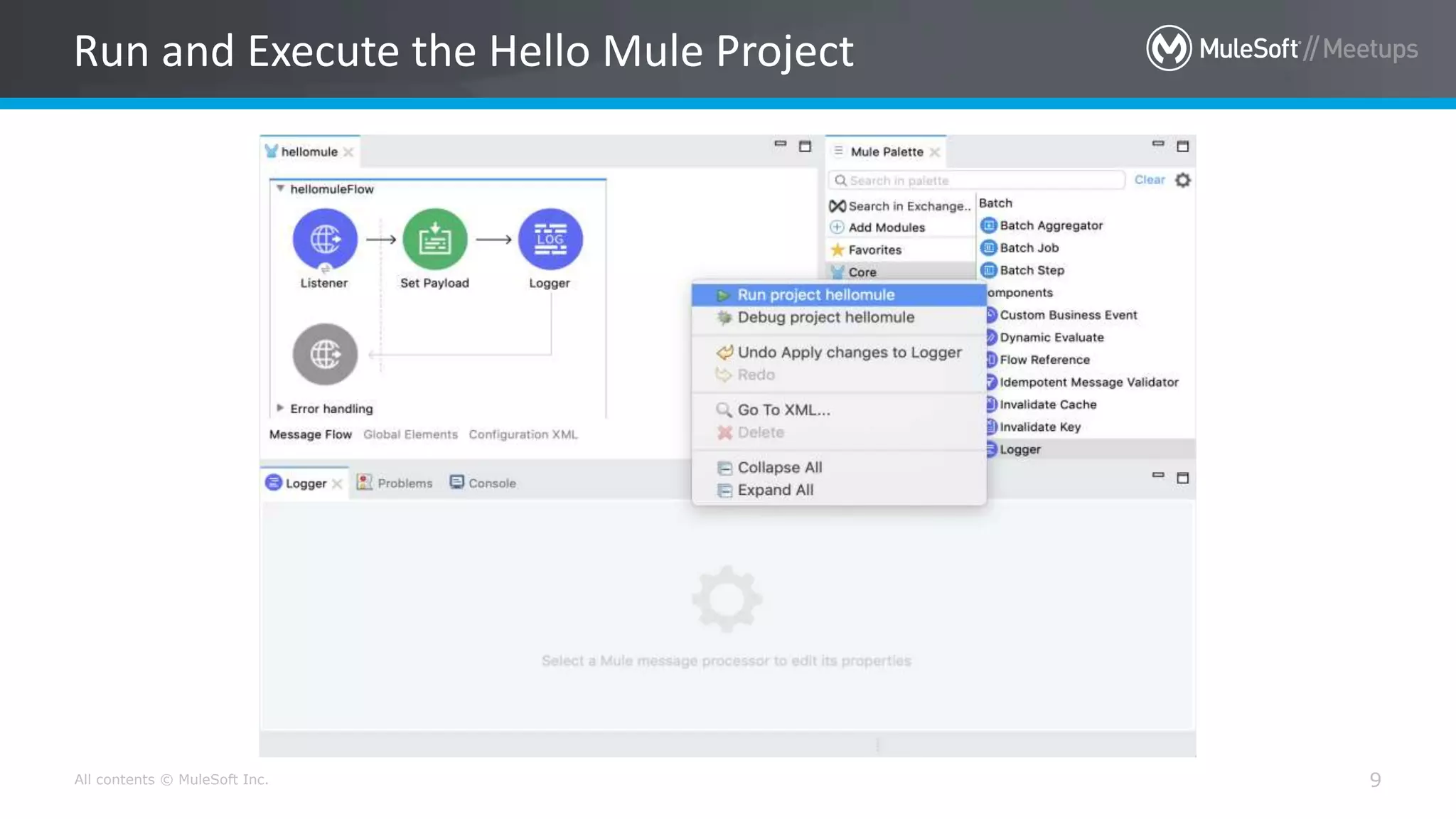Select the Set Payload component icon
Image resolution: width=1456 pixels, height=819 pixels.
click(x=434, y=239)
